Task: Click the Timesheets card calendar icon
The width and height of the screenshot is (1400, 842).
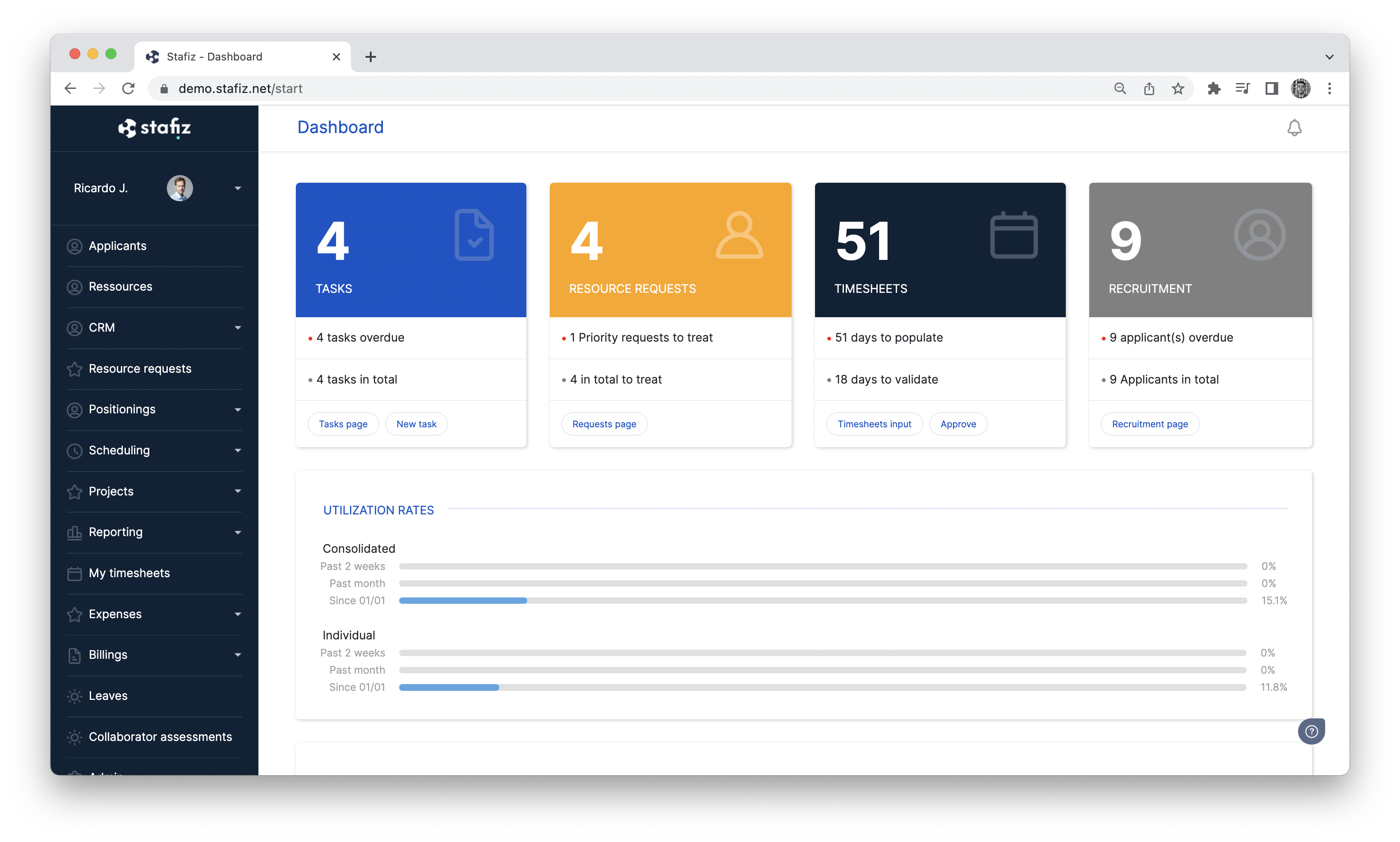Action: (x=1013, y=235)
